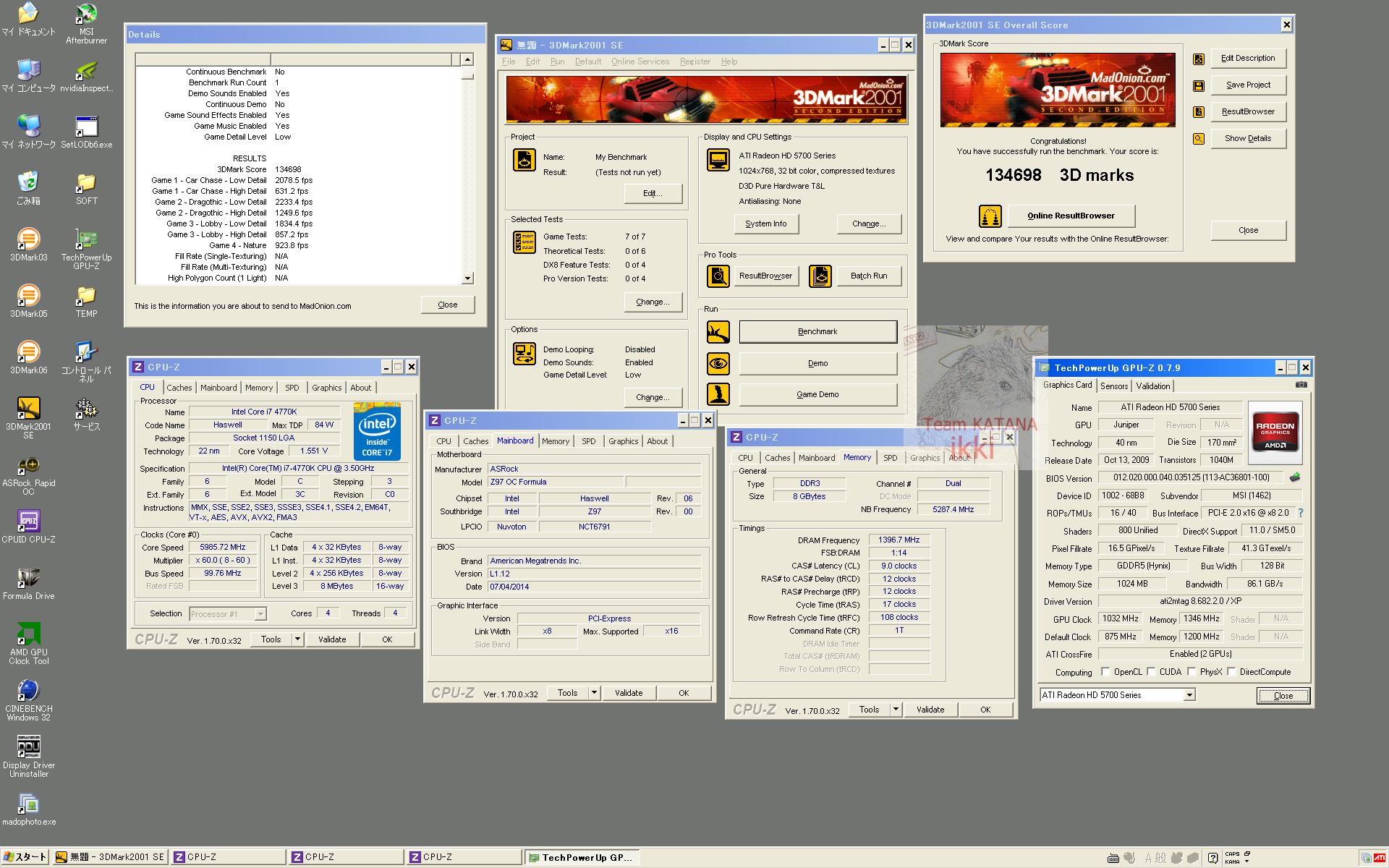Toggle the CUDA checkbox in GPU-Z
The width and height of the screenshot is (1389, 868).
(1150, 671)
